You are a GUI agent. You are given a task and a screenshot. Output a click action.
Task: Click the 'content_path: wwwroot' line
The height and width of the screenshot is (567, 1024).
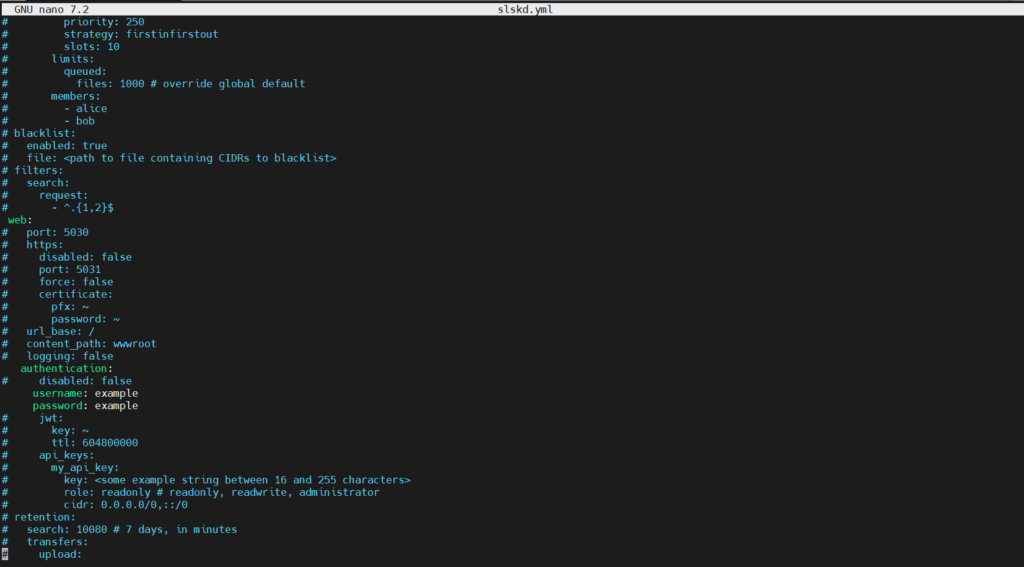coord(91,344)
